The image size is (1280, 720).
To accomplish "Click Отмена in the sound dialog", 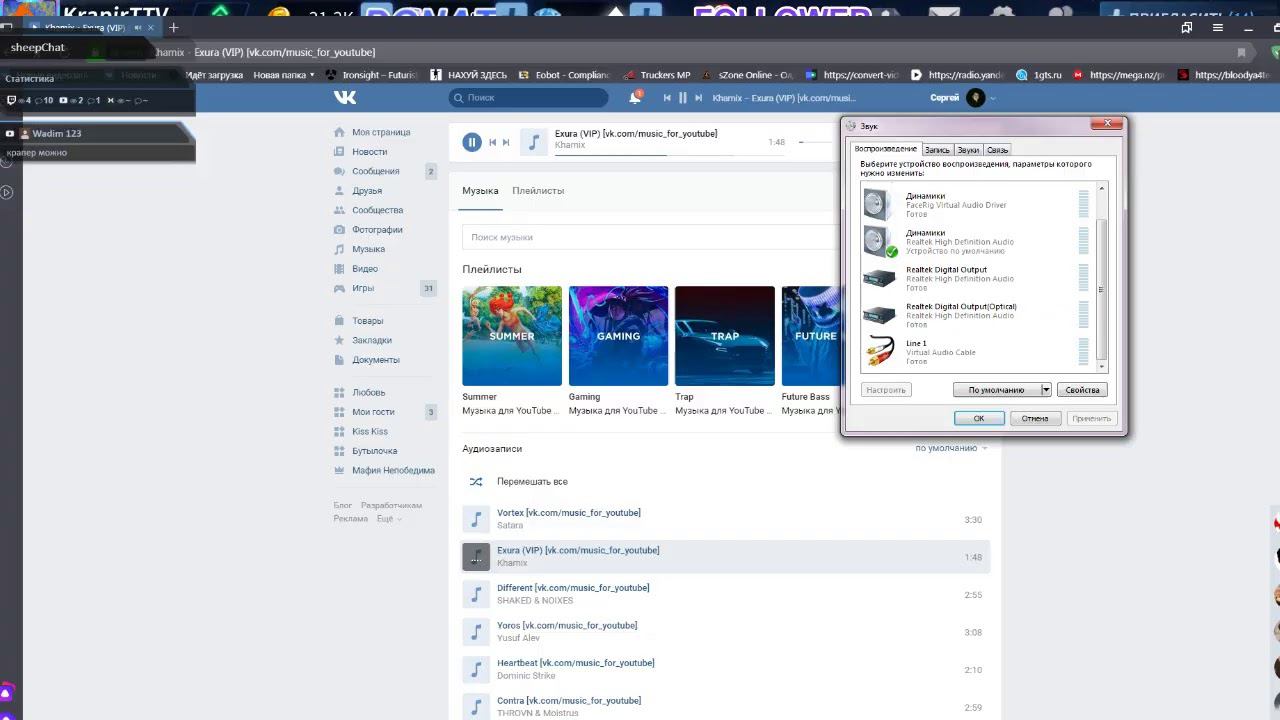I will (1035, 418).
